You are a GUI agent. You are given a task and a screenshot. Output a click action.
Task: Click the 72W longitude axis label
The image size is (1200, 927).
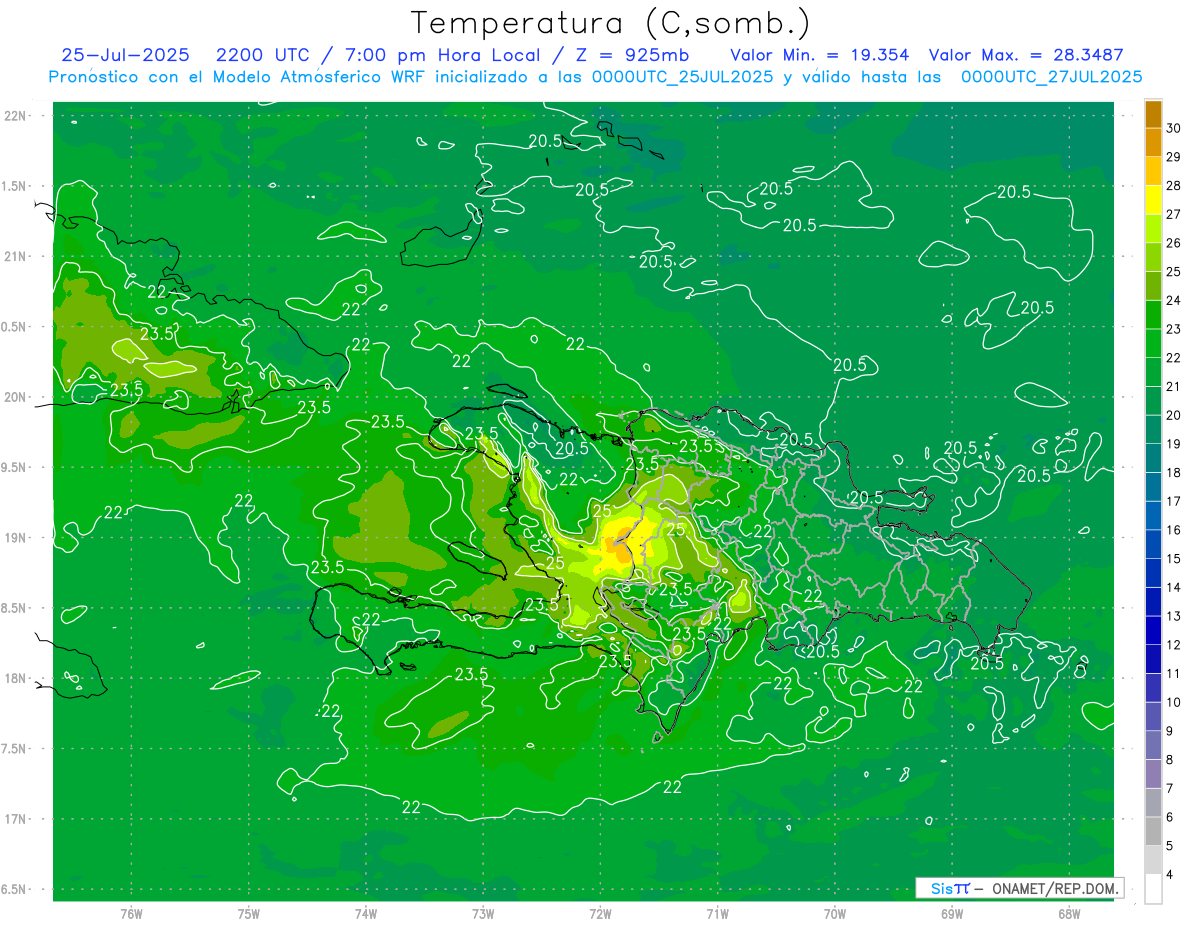click(600, 913)
